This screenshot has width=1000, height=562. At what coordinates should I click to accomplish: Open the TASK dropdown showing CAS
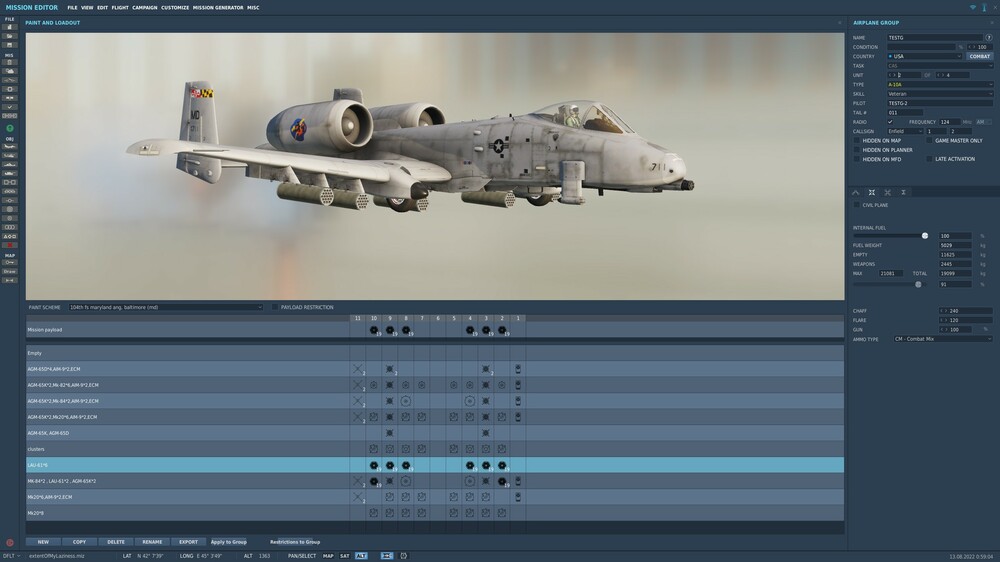click(x=939, y=66)
